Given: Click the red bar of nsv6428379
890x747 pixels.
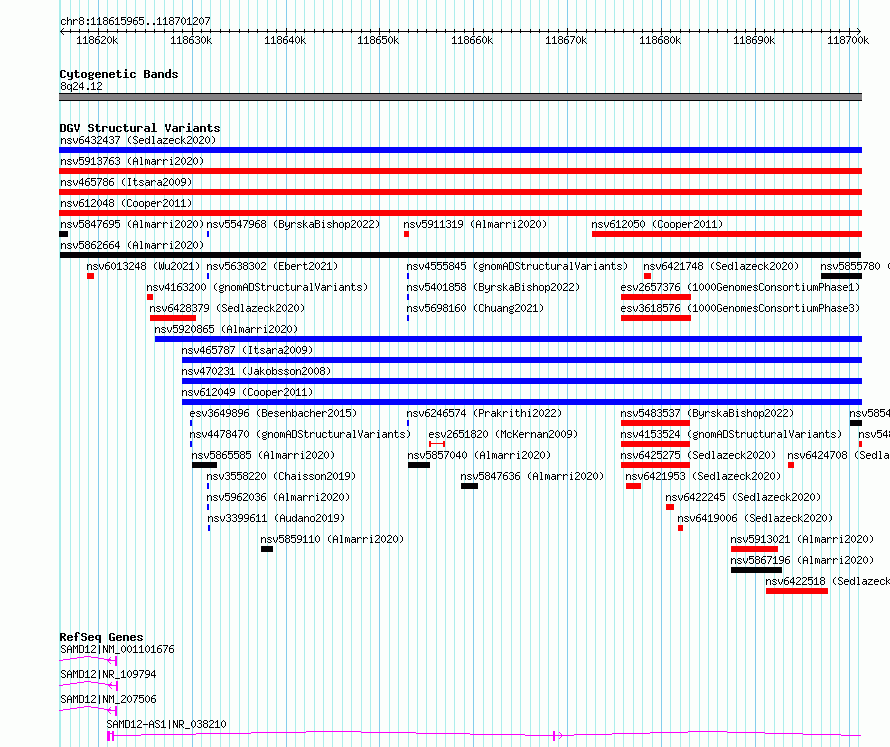Looking at the screenshot, I should (x=173, y=318).
